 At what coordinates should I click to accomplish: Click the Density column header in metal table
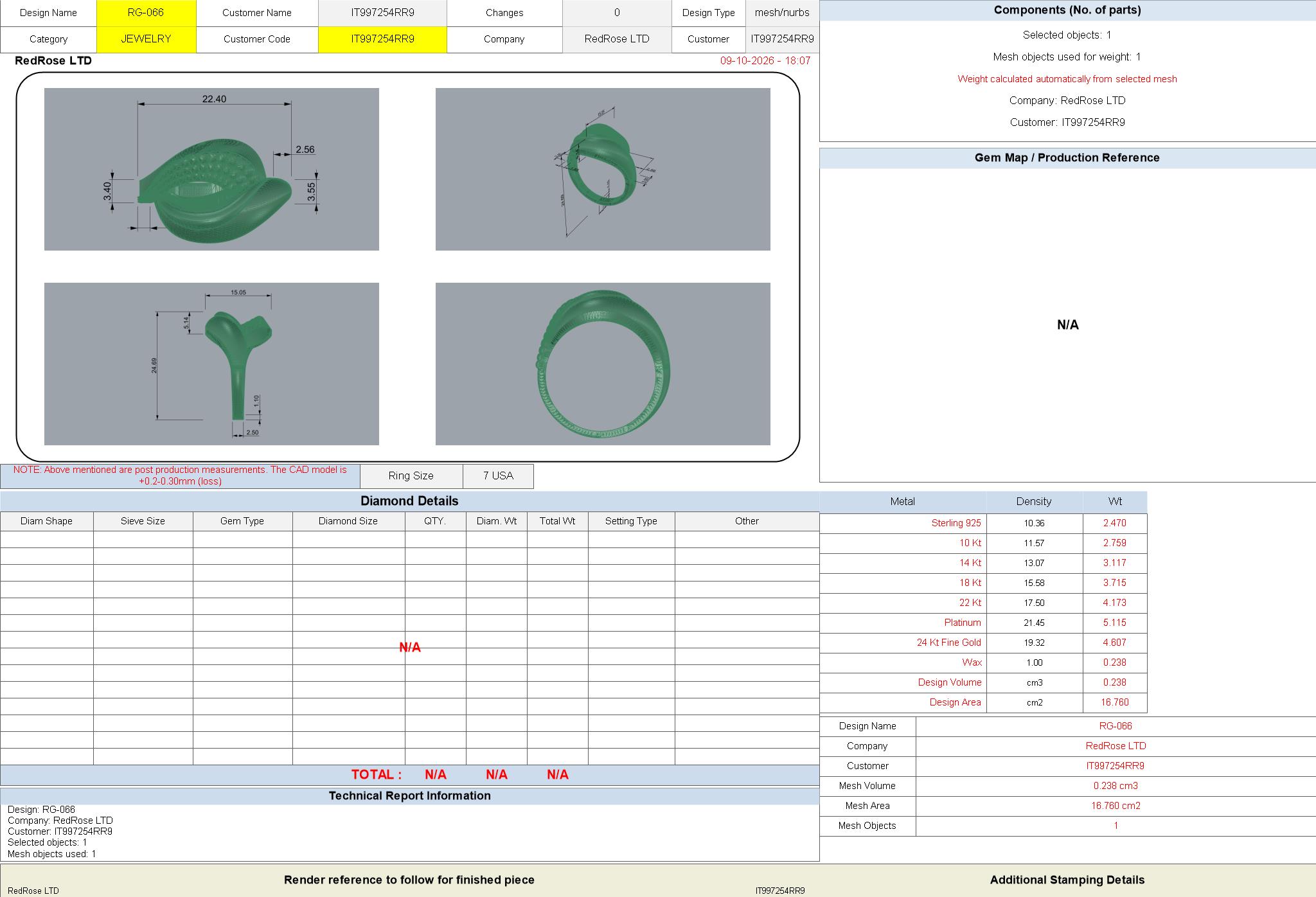[1035, 501]
